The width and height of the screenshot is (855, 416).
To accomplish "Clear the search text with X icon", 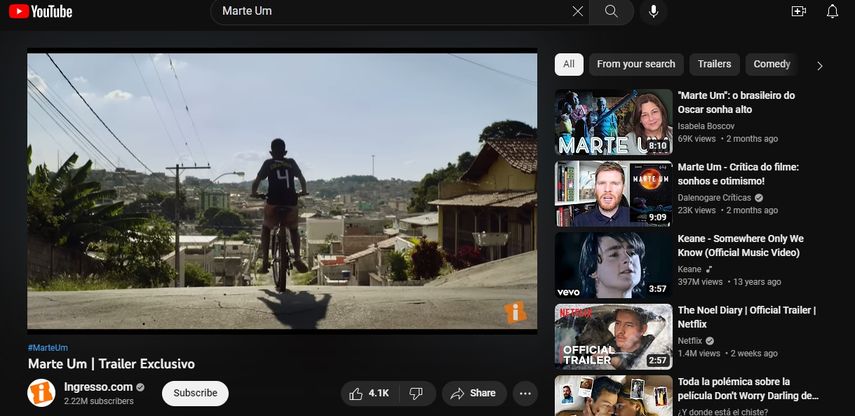I will tap(577, 11).
